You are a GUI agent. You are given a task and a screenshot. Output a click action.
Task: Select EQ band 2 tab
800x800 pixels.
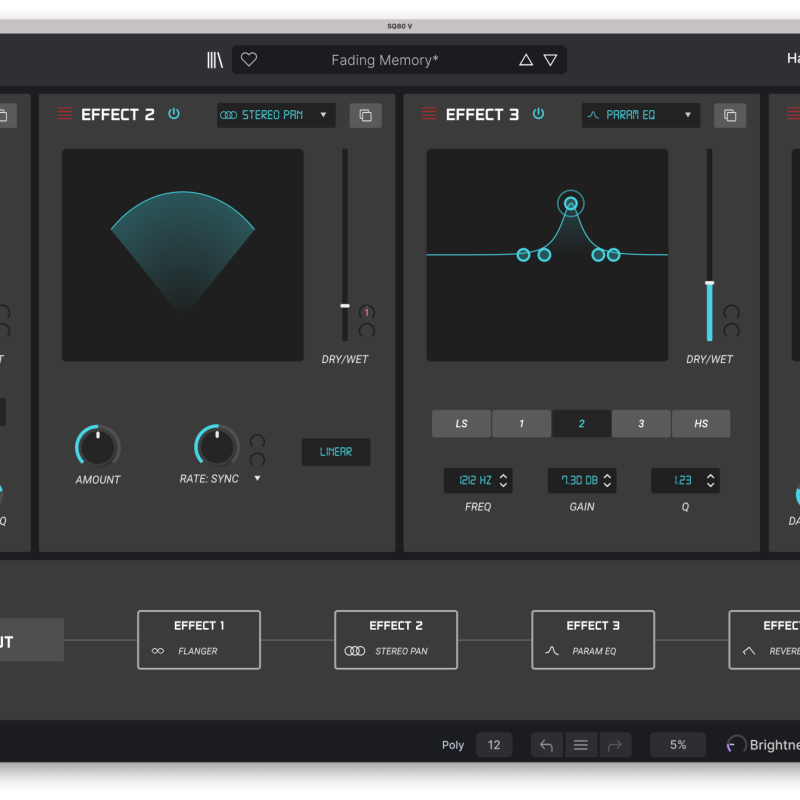click(x=582, y=423)
